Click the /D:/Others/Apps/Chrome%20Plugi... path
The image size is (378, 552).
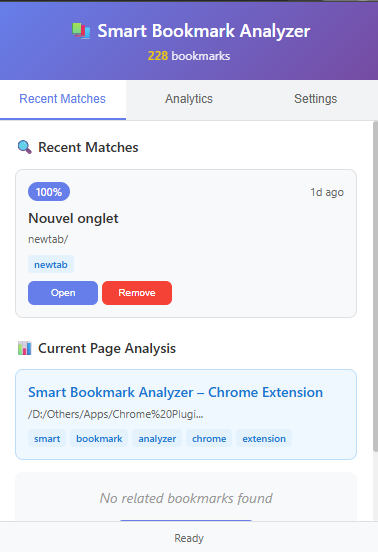tap(115, 414)
